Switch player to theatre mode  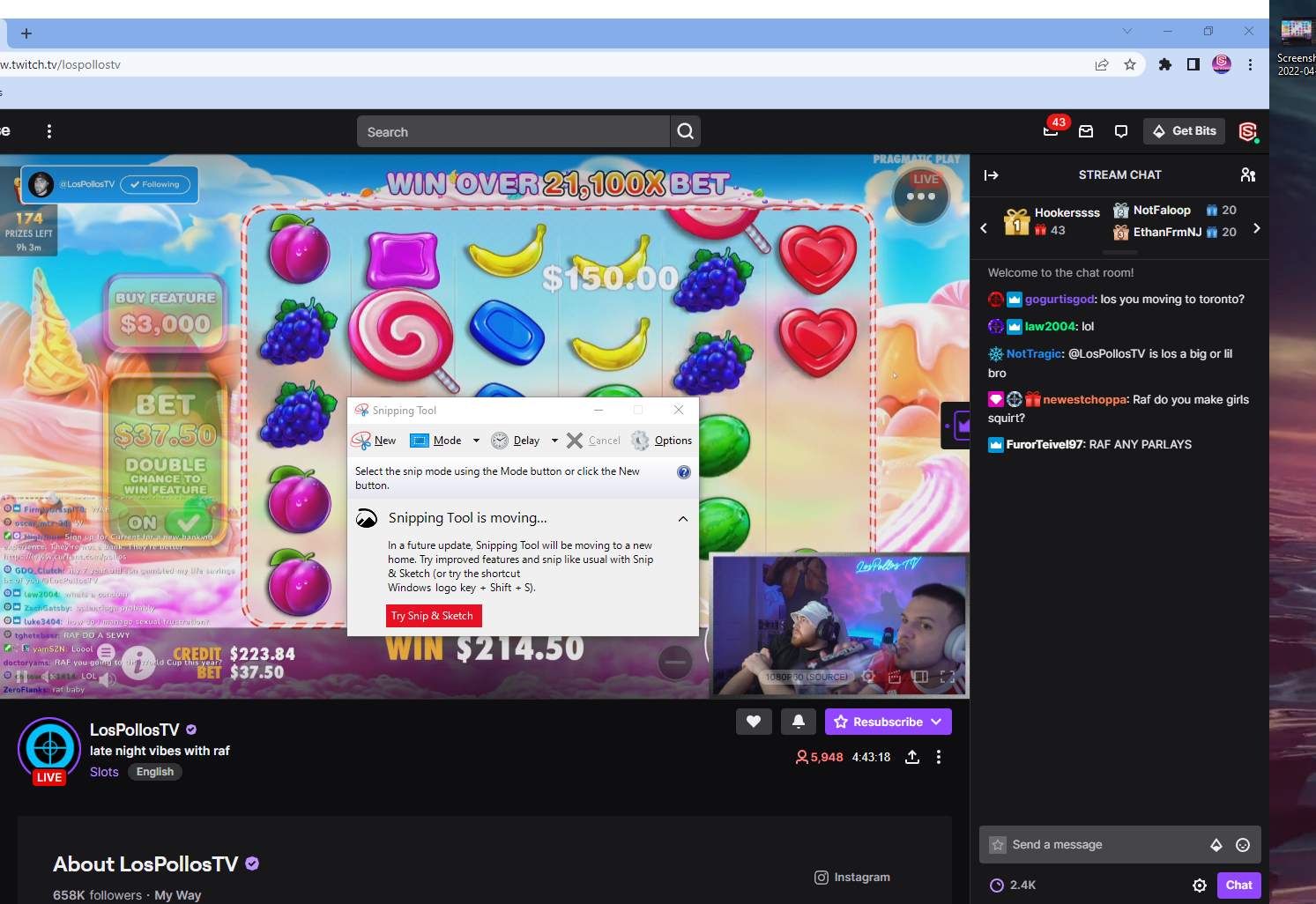pos(921,677)
